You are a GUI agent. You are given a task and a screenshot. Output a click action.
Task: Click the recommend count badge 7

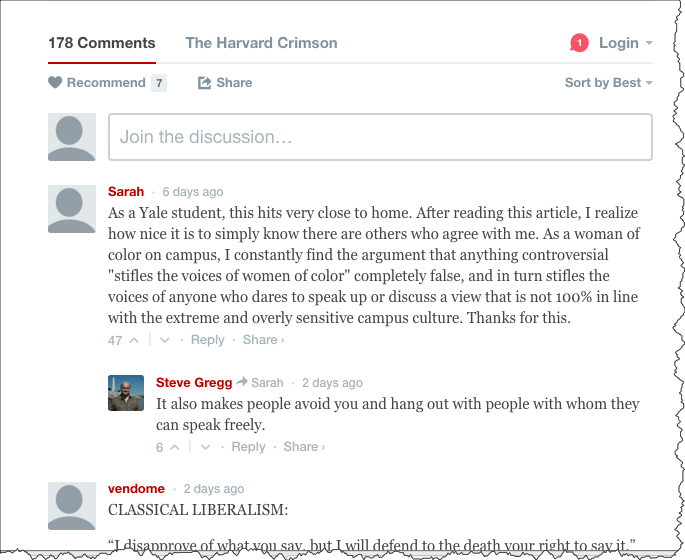[x=159, y=83]
